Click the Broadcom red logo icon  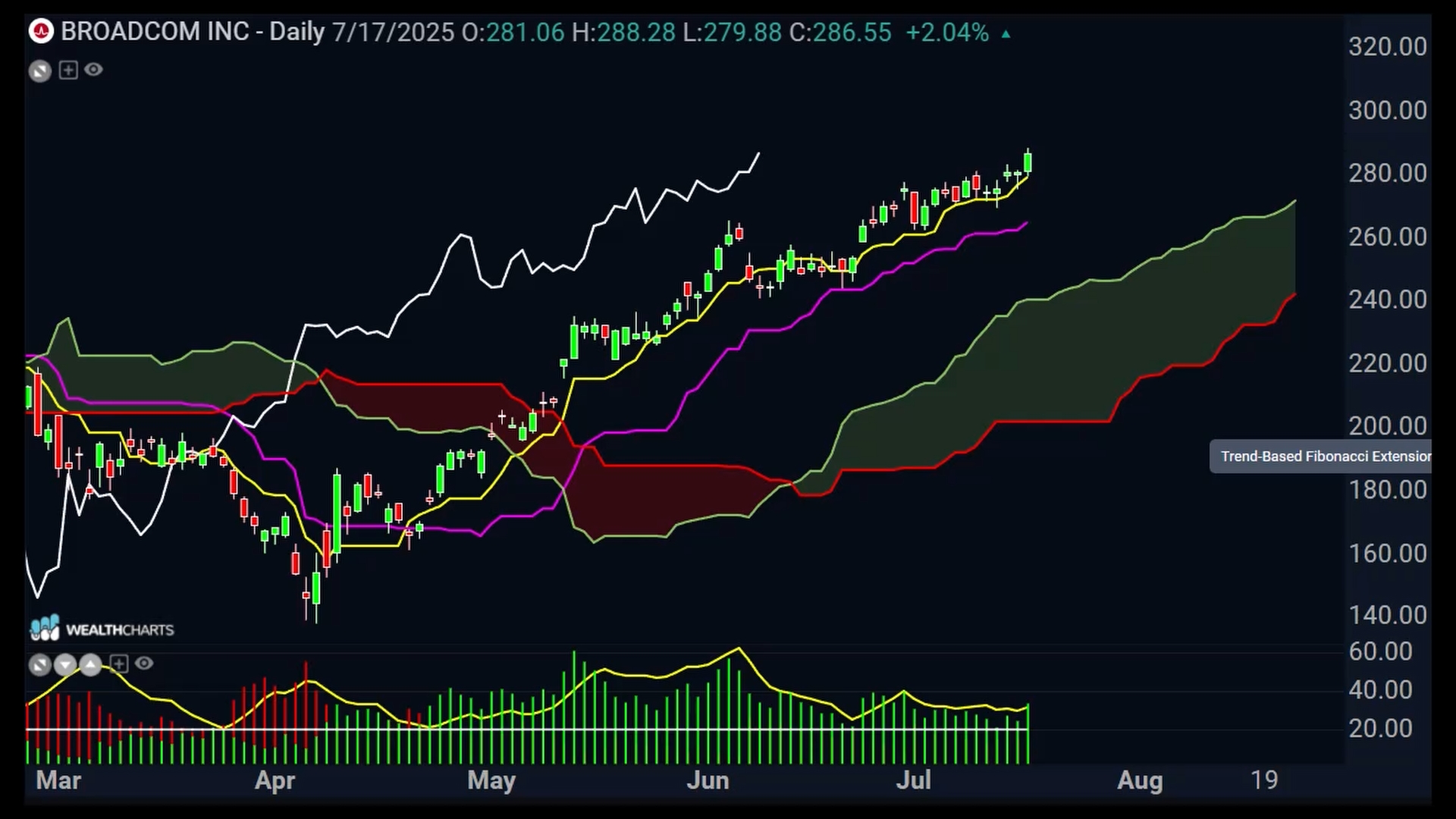[40, 32]
